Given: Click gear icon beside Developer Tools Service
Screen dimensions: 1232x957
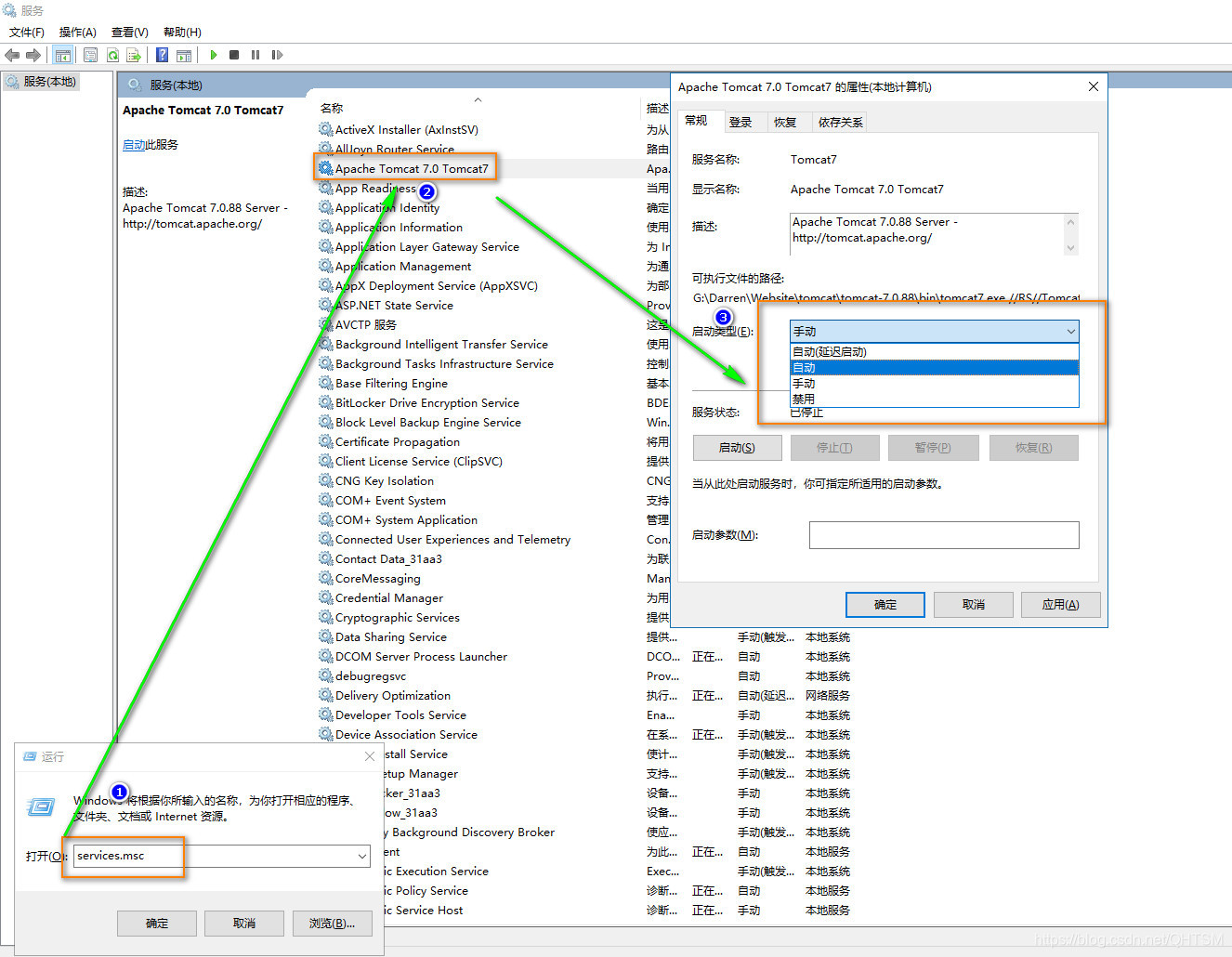Looking at the screenshot, I should [325, 714].
